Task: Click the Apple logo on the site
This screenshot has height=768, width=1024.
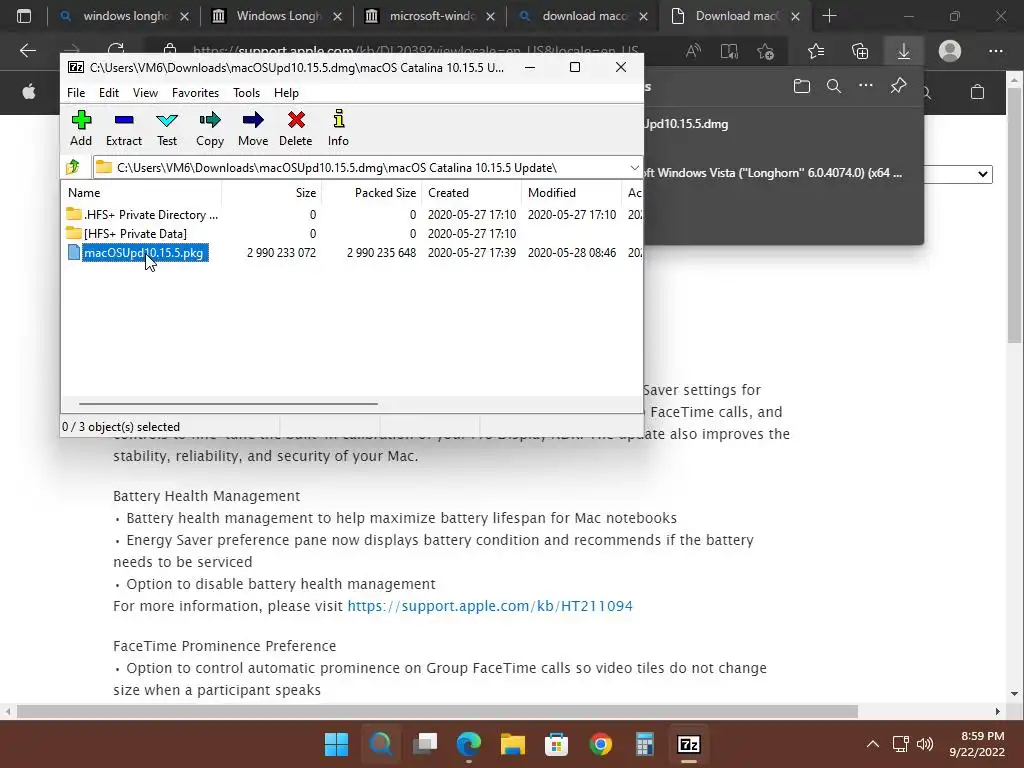Action: point(29,92)
